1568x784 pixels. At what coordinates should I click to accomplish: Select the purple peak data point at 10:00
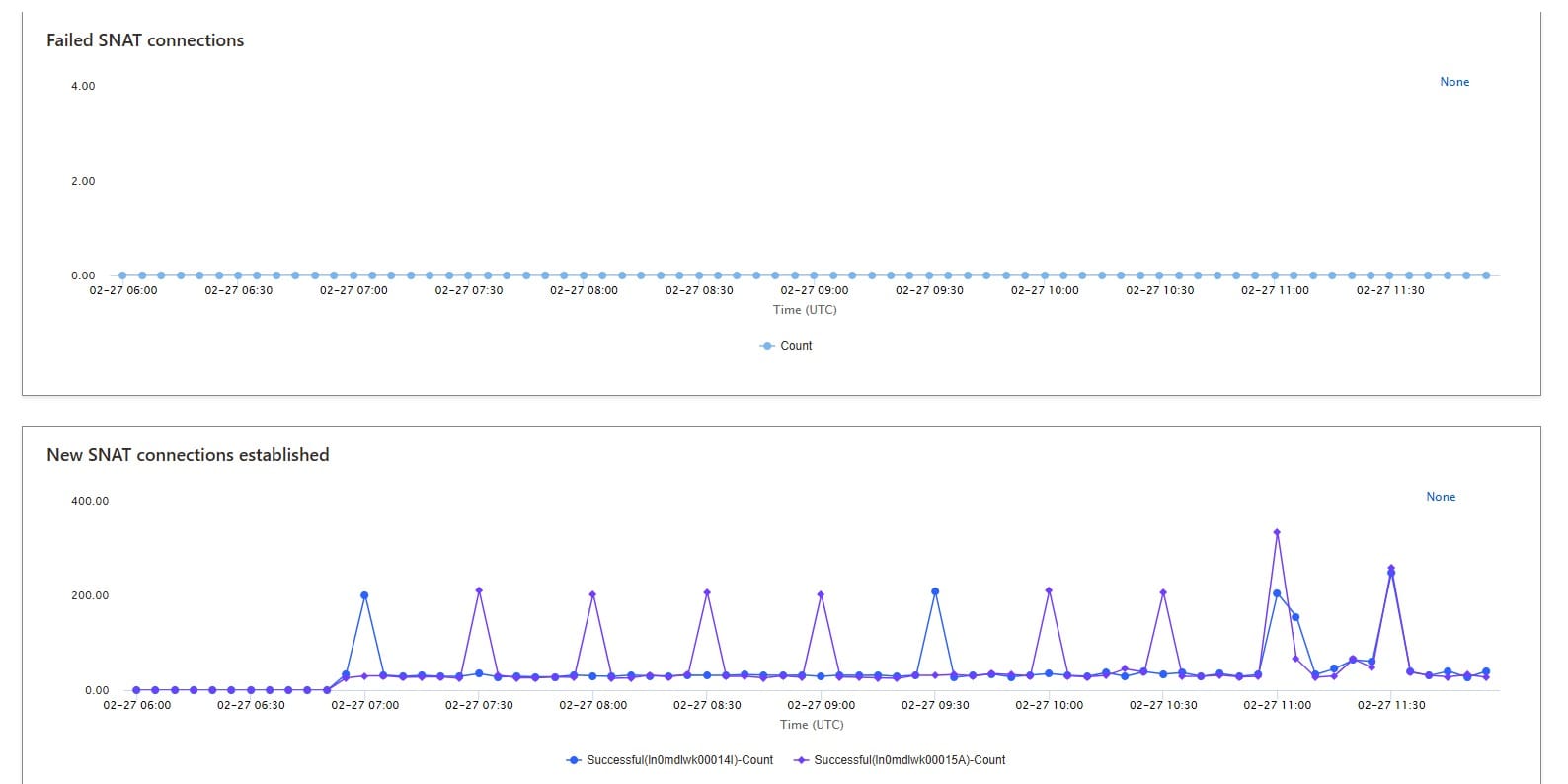point(1049,590)
